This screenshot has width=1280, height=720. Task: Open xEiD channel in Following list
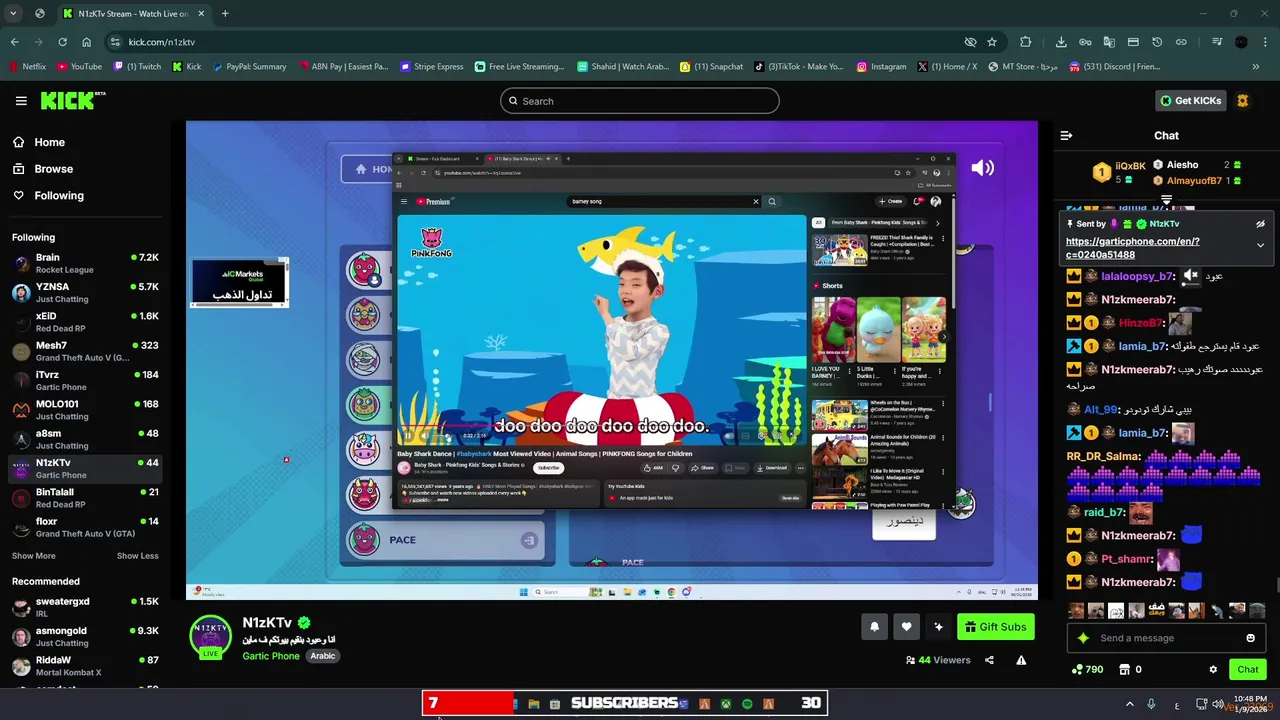[x=85, y=322]
